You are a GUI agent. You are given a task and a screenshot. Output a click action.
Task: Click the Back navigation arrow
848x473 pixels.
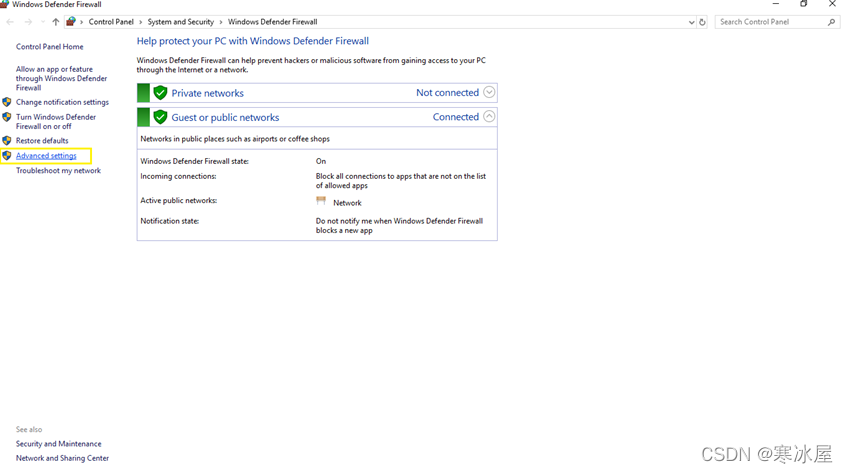click(10, 22)
